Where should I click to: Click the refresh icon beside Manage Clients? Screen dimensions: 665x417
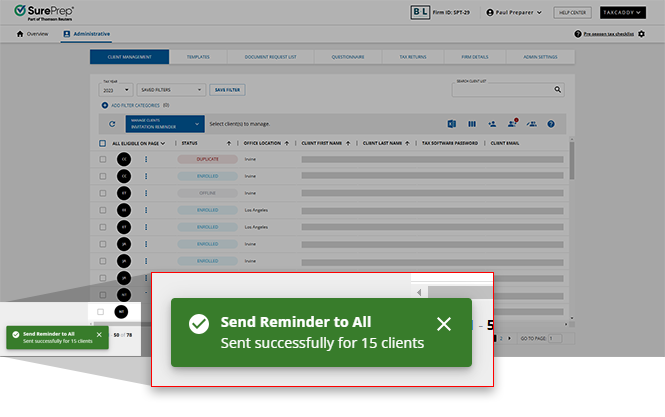tap(112, 124)
